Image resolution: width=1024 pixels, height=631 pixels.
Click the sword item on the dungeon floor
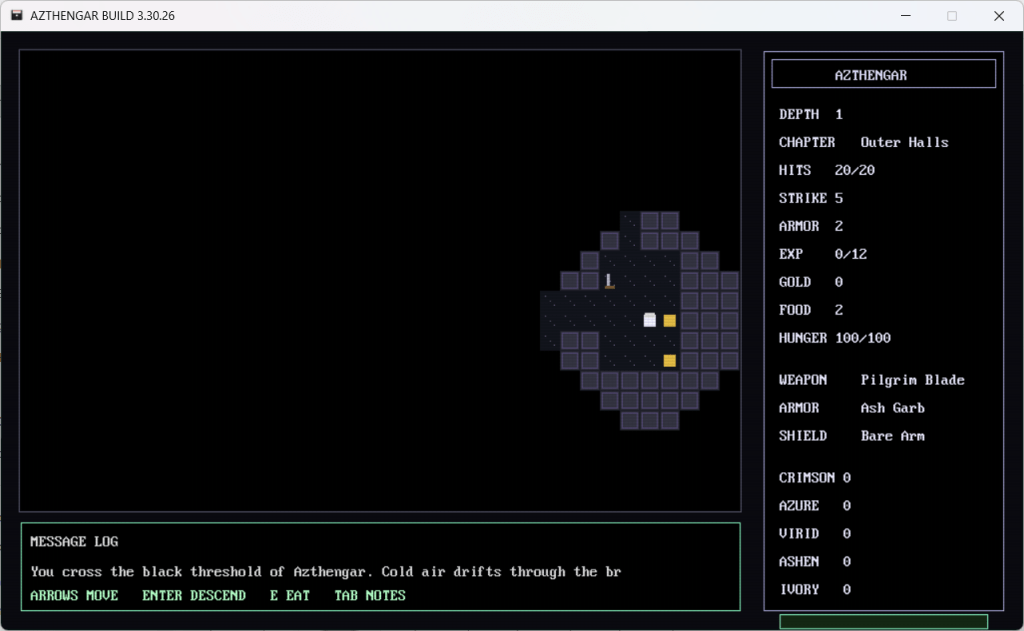coord(609,281)
